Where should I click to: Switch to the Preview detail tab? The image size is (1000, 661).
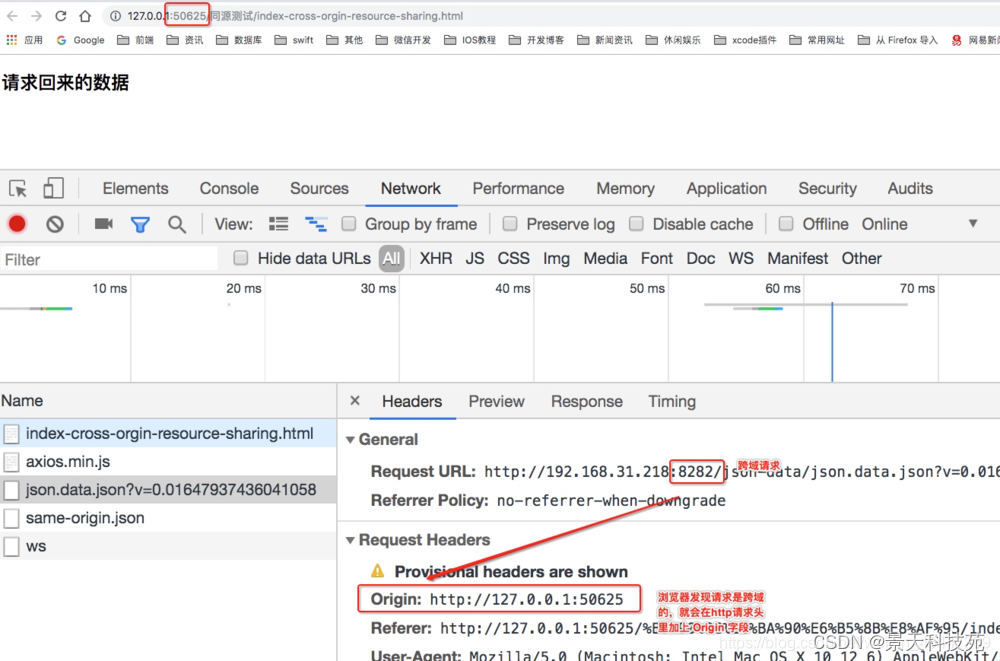(496, 401)
